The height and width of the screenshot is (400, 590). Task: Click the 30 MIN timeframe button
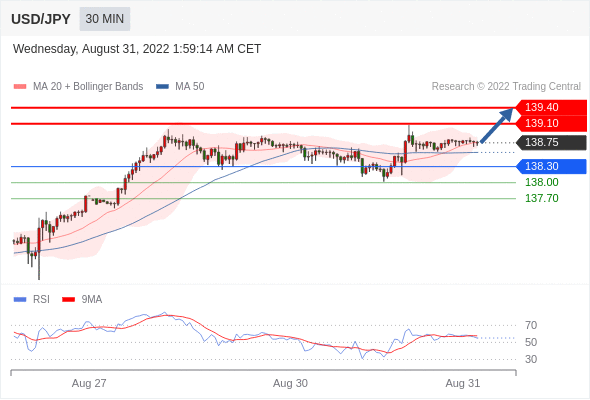tap(105, 19)
